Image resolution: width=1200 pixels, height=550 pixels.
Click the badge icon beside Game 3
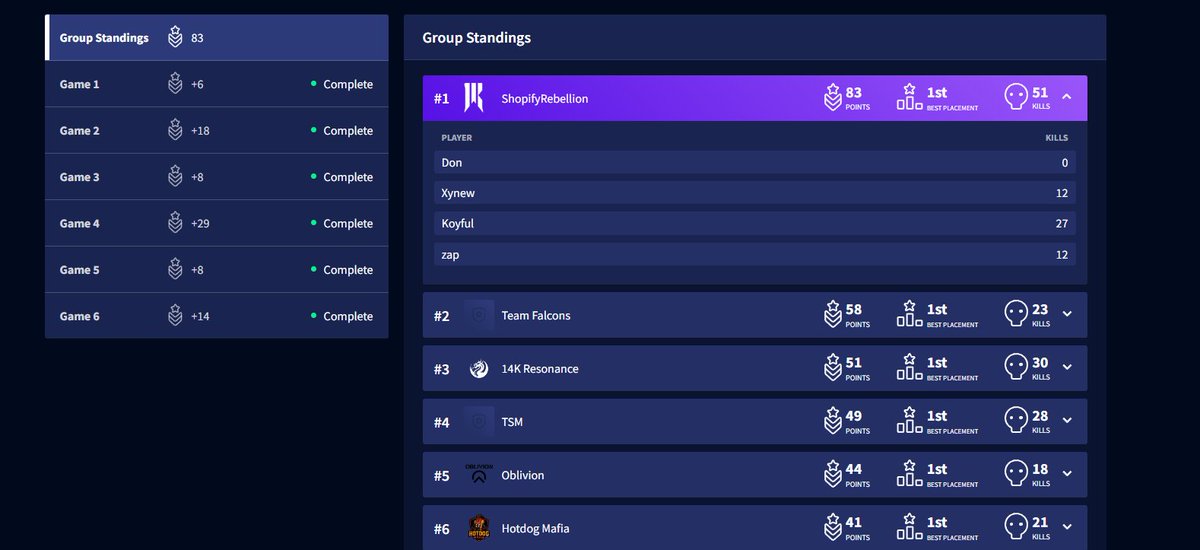pos(175,177)
